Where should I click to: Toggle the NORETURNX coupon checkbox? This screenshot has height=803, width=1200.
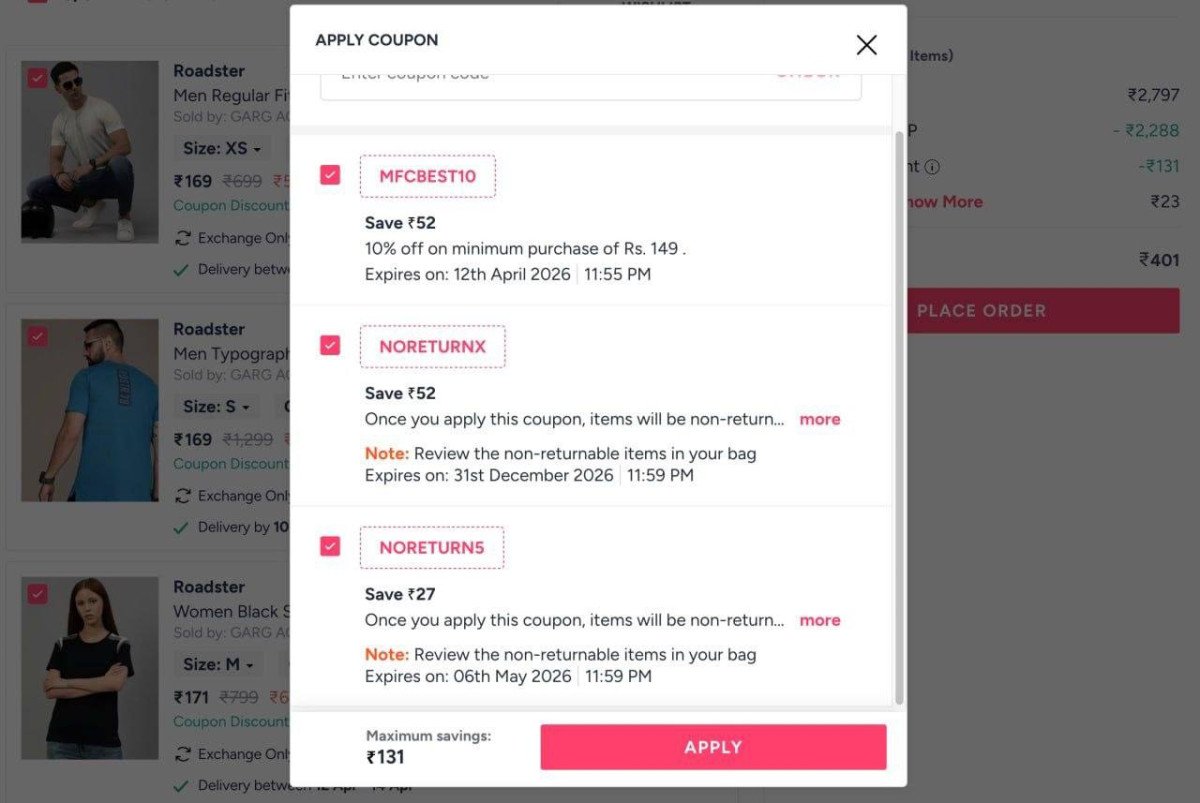click(x=330, y=345)
